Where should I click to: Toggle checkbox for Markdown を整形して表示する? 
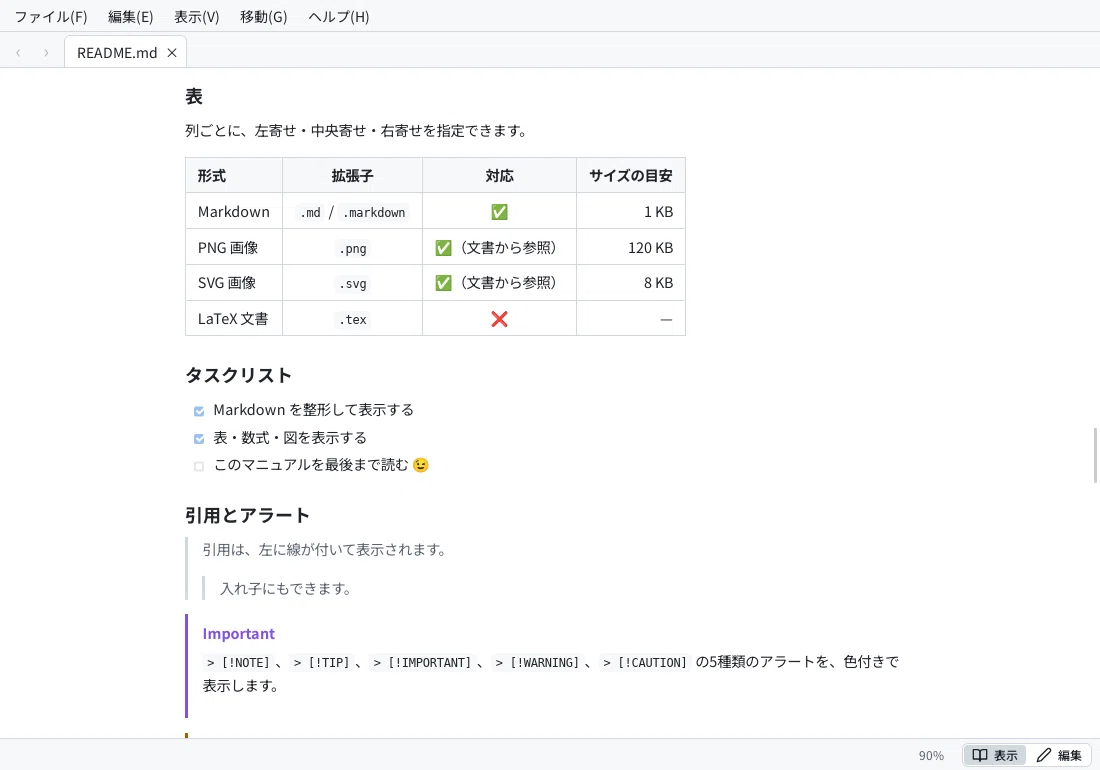coord(199,411)
